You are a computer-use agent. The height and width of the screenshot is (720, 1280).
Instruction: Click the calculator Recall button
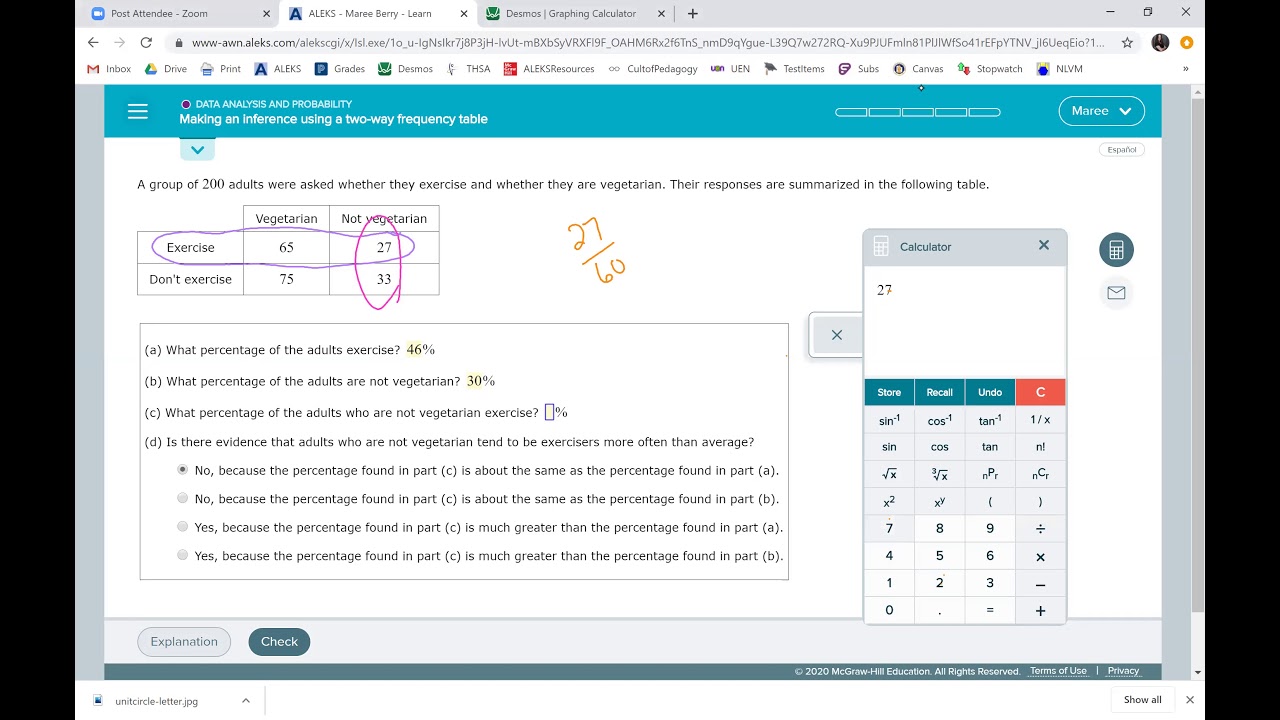point(939,392)
